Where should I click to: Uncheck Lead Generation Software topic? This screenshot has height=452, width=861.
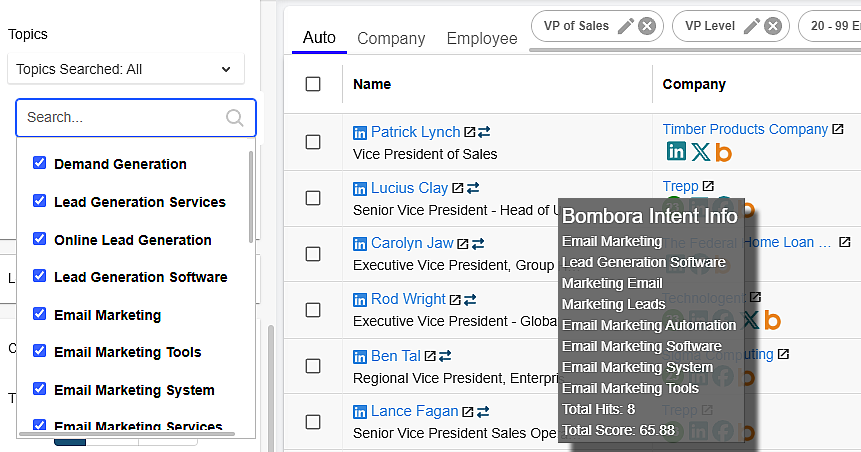coord(40,275)
